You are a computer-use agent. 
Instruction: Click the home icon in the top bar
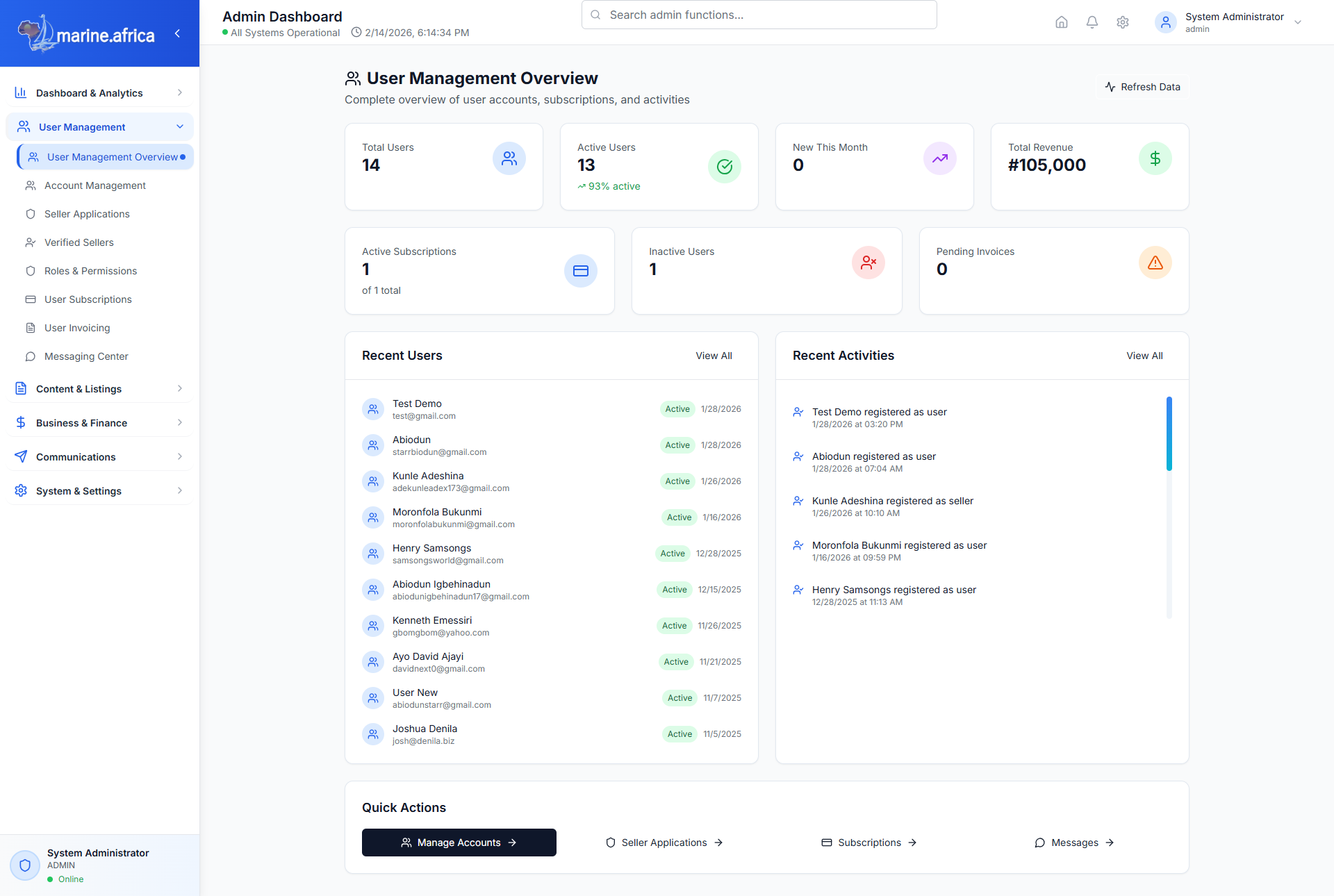1061,22
